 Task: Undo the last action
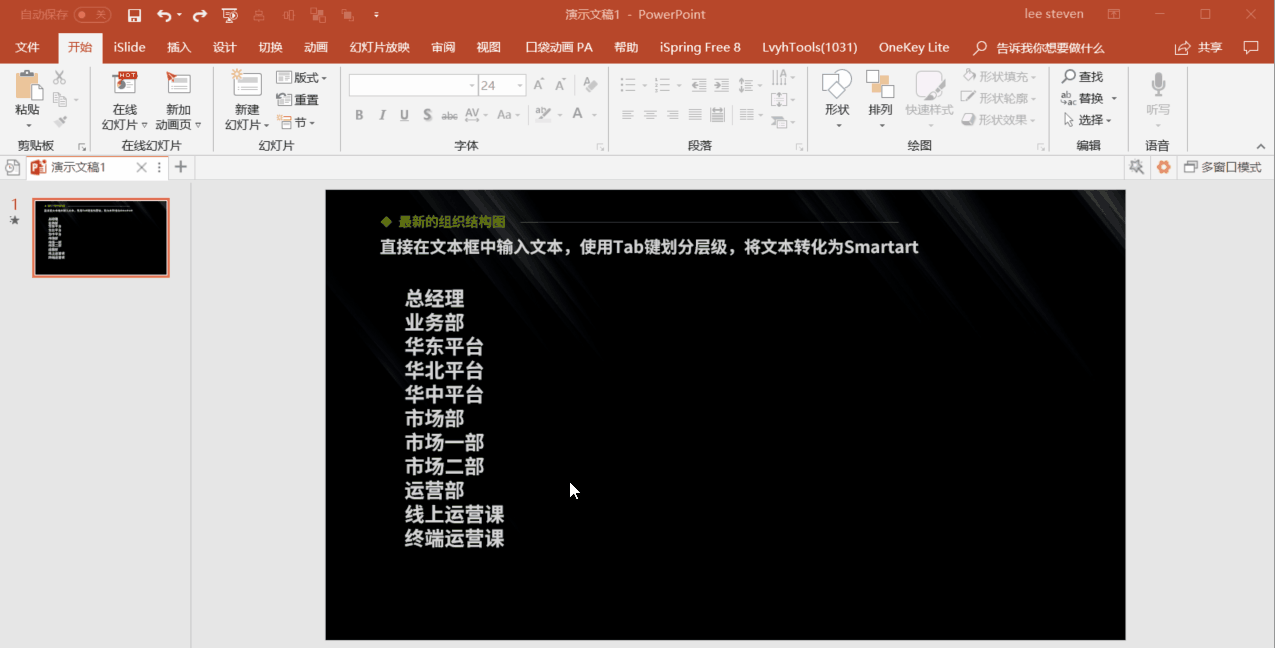point(164,15)
